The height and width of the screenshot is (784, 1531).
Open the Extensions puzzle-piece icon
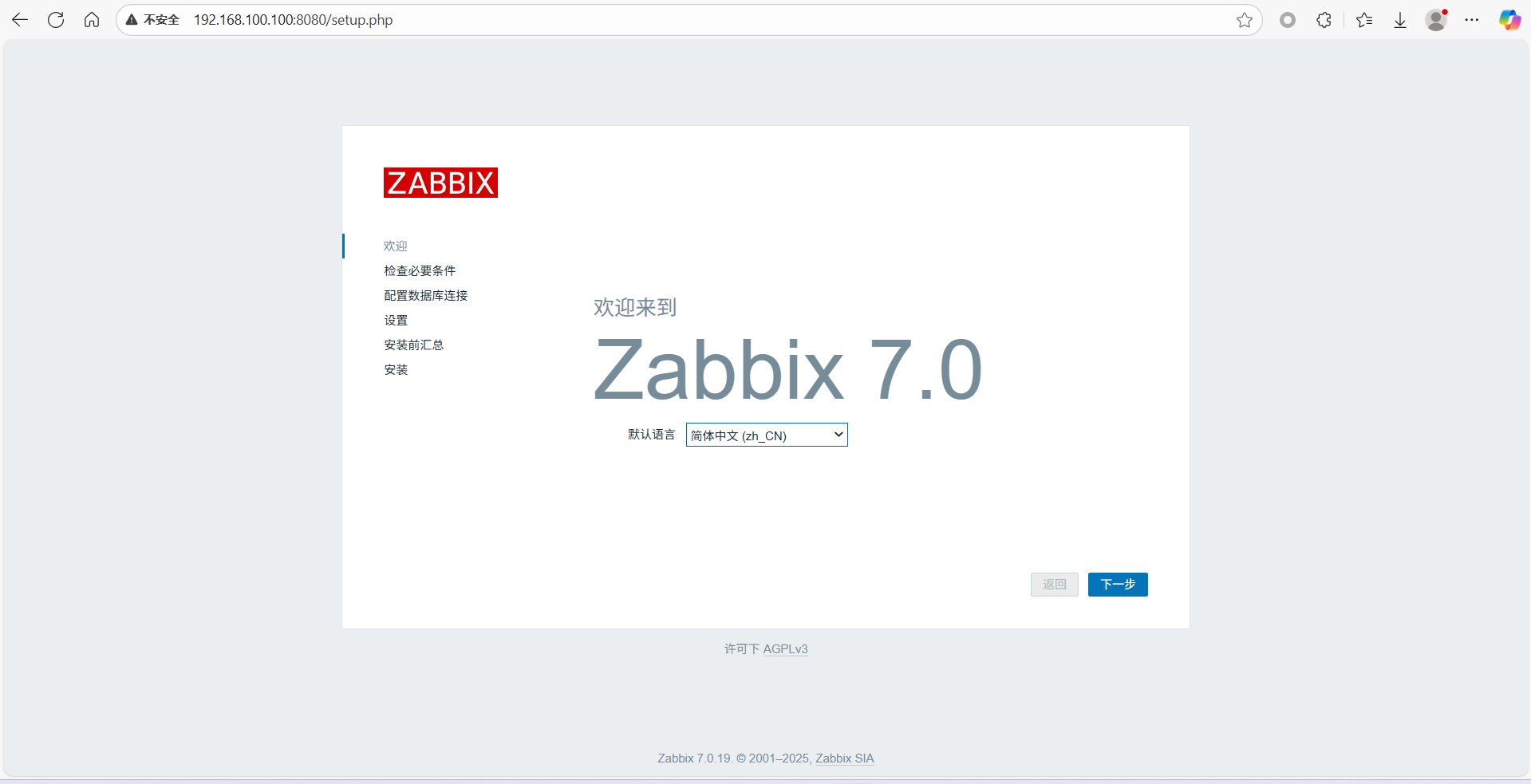pyautogui.click(x=1324, y=20)
